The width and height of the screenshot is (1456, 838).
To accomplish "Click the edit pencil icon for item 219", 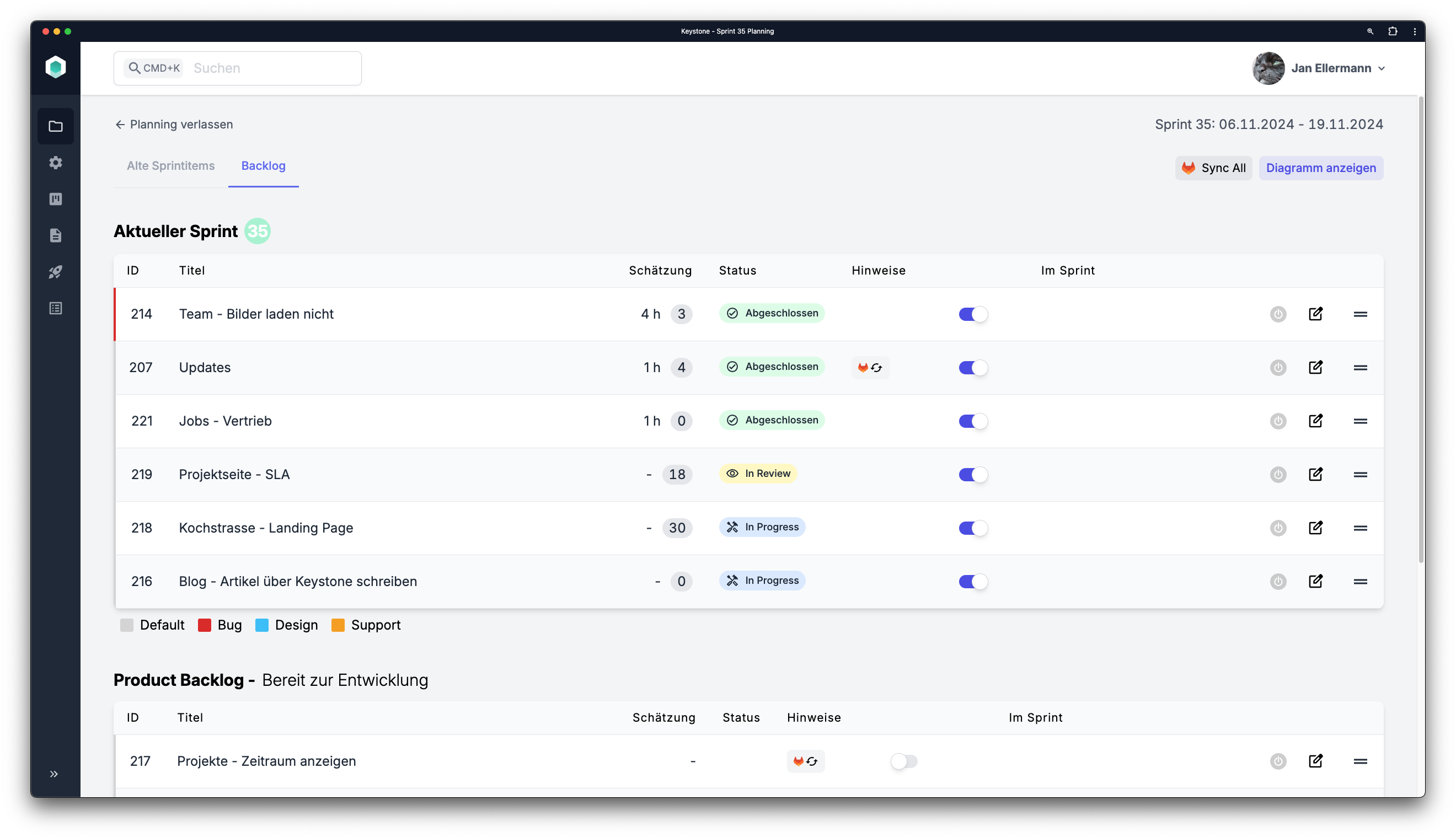I will tap(1316, 474).
